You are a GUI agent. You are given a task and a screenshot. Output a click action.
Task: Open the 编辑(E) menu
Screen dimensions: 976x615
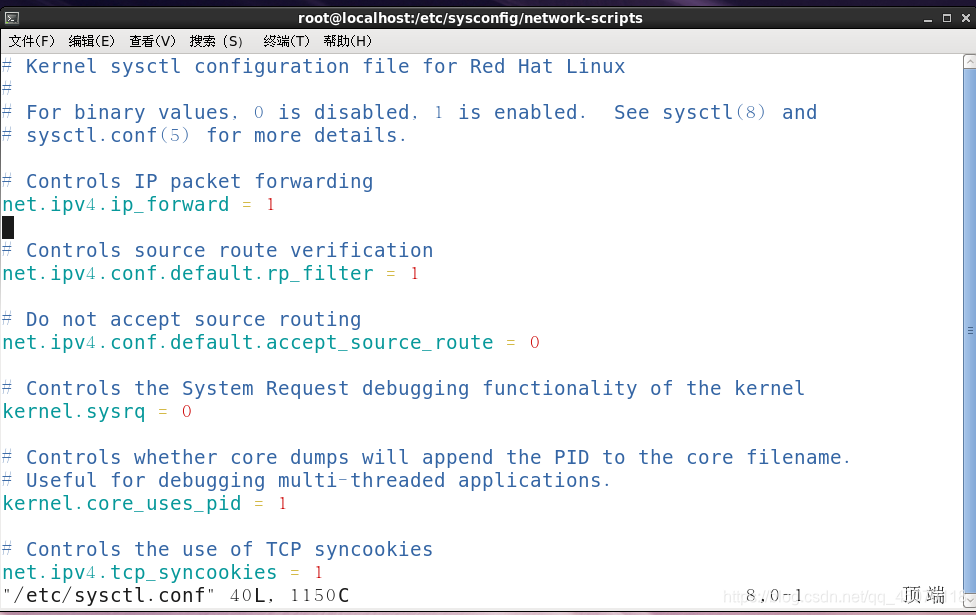click(92, 41)
